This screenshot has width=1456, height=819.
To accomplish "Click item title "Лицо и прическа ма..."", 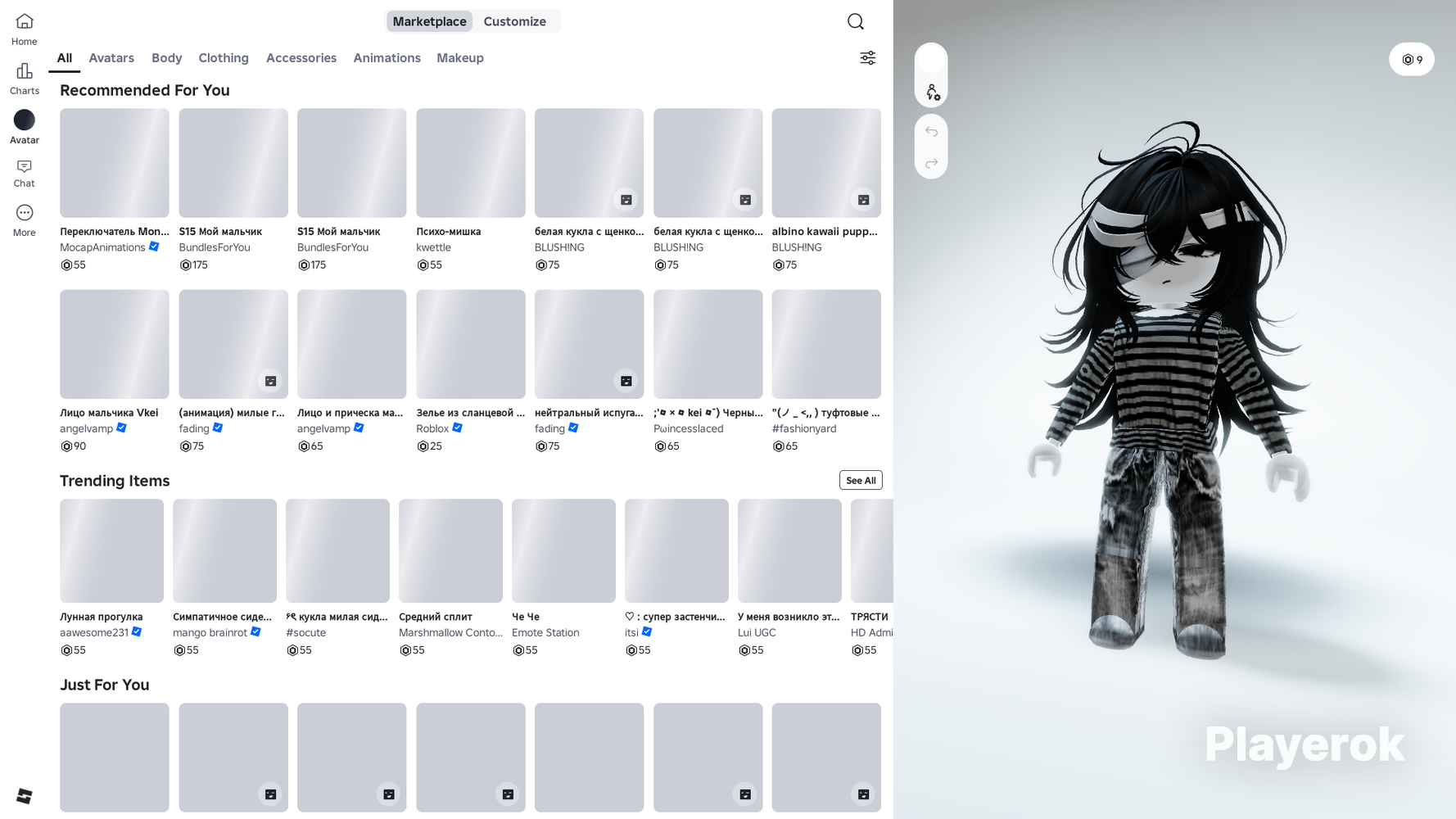I will coord(350,413).
